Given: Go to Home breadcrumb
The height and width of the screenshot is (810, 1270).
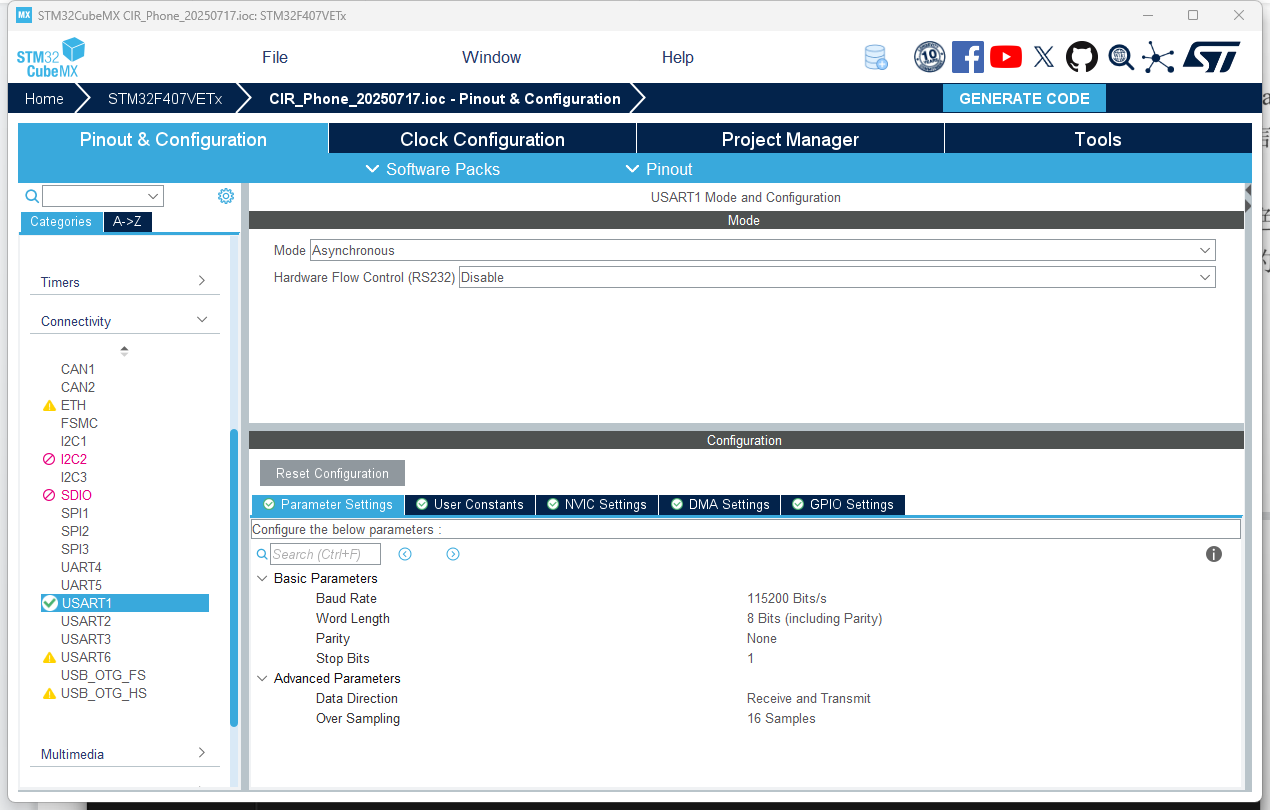Looking at the screenshot, I should point(44,99).
